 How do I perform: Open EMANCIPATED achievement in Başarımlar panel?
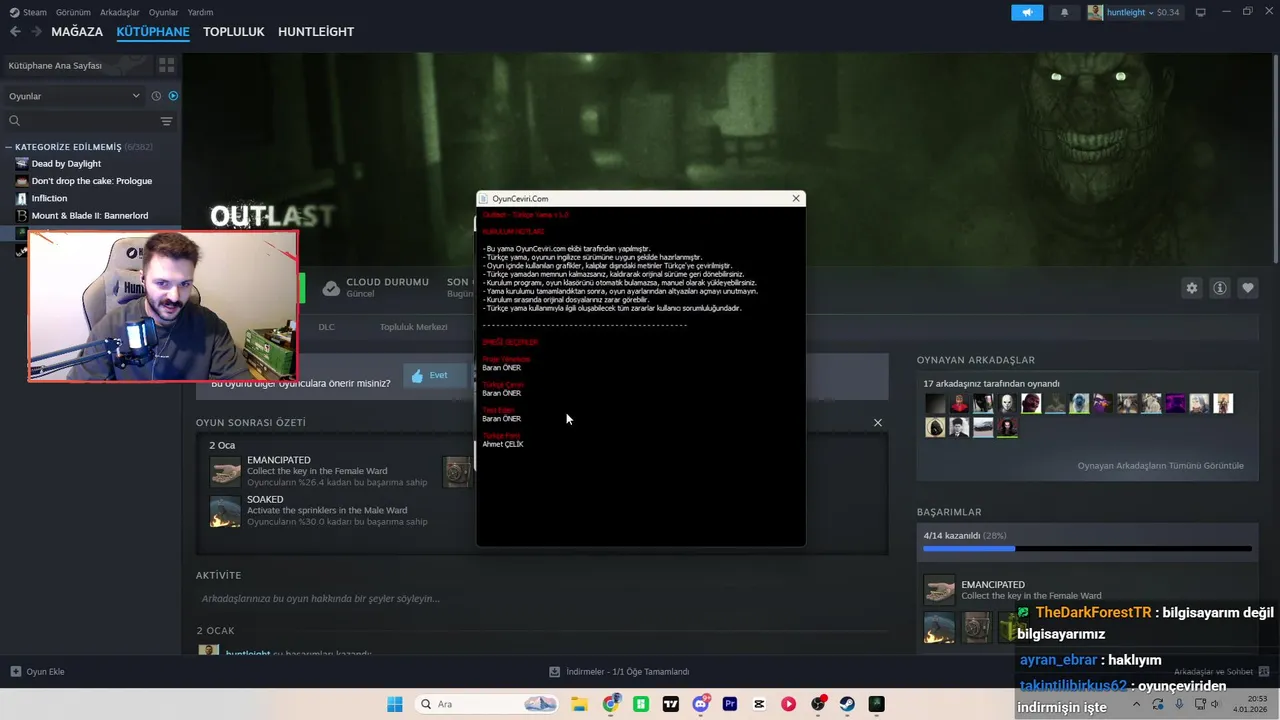tap(939, 590)
